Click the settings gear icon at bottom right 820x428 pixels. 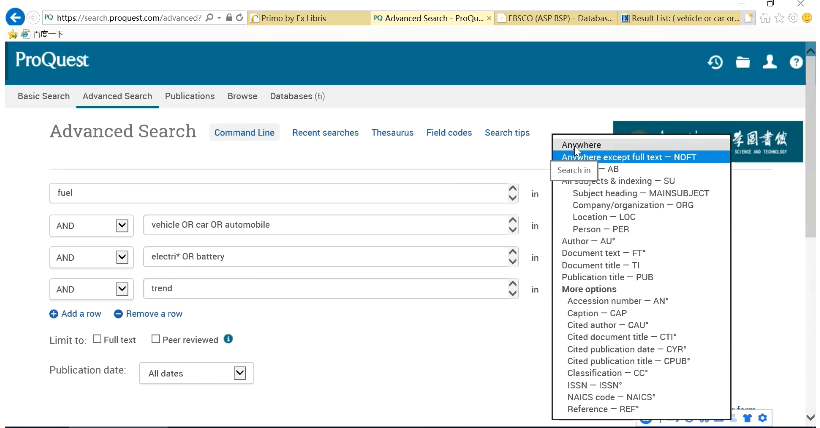762,418
